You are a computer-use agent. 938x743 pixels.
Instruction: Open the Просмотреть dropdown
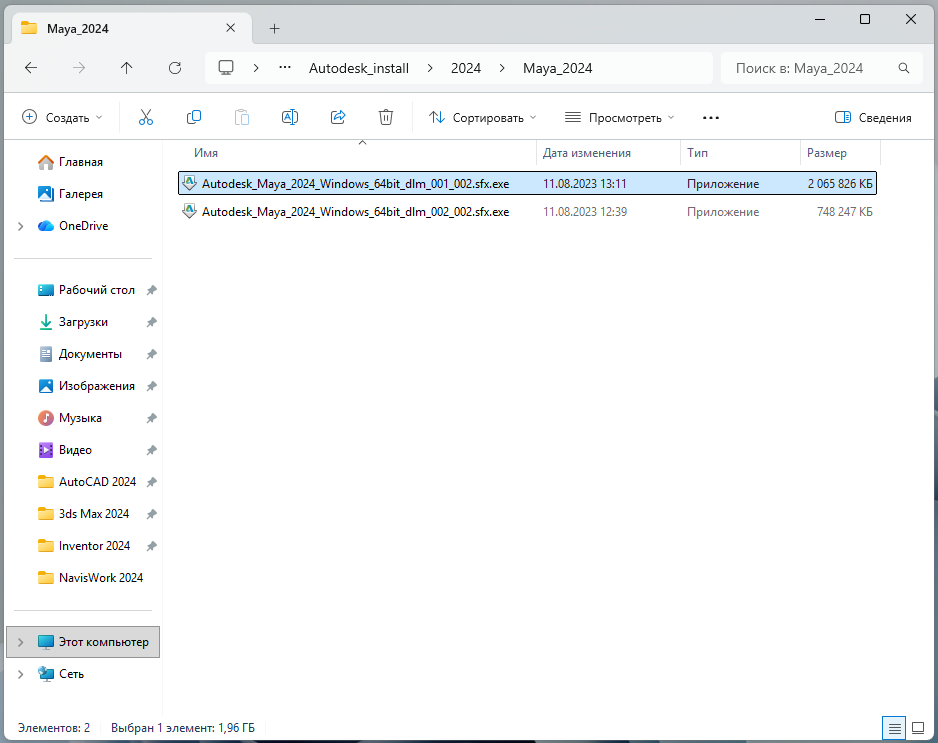tap(620, 117)
